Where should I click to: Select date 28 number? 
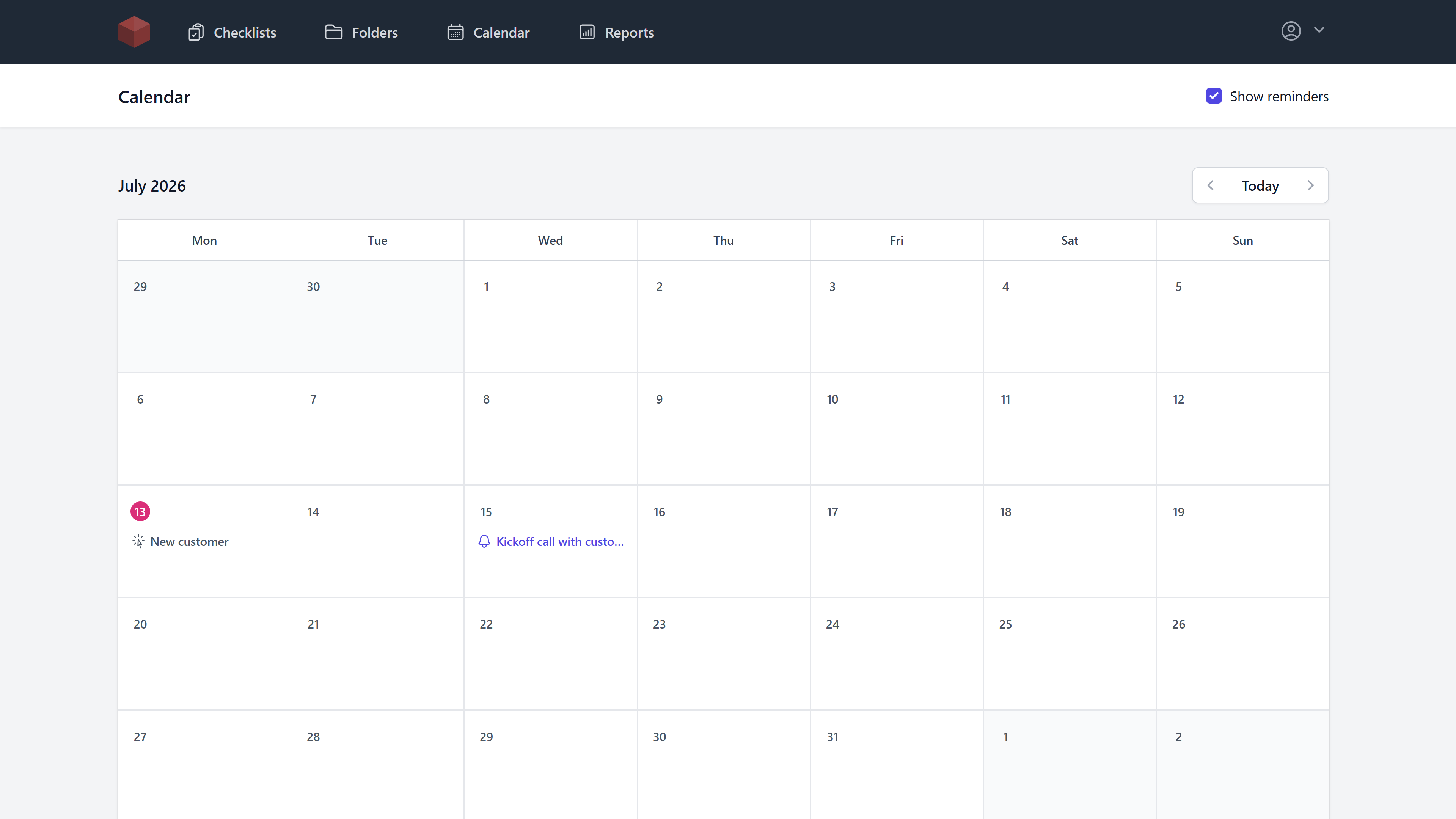(x=313, y=737)
